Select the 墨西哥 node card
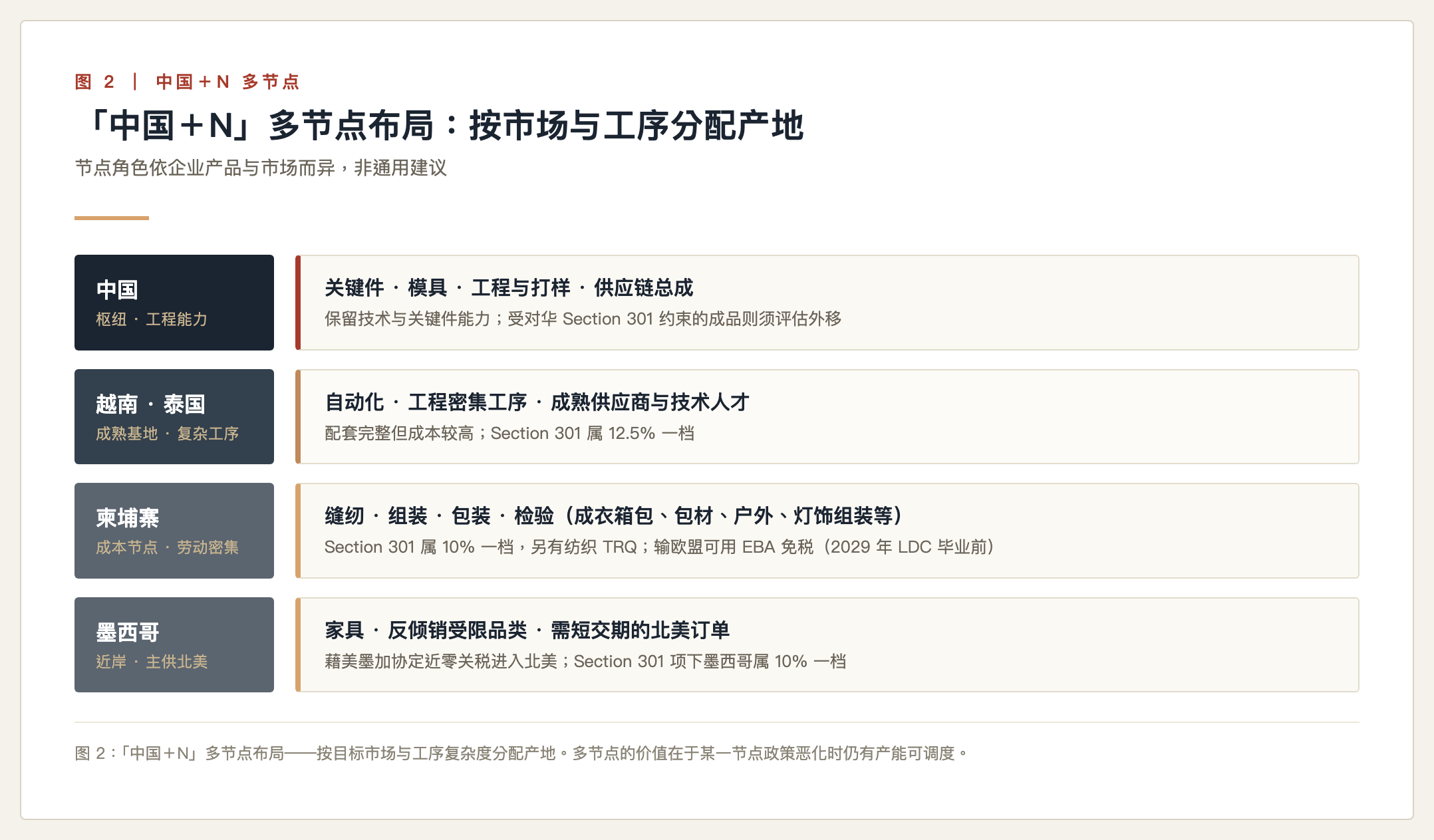 pos(174,645)
